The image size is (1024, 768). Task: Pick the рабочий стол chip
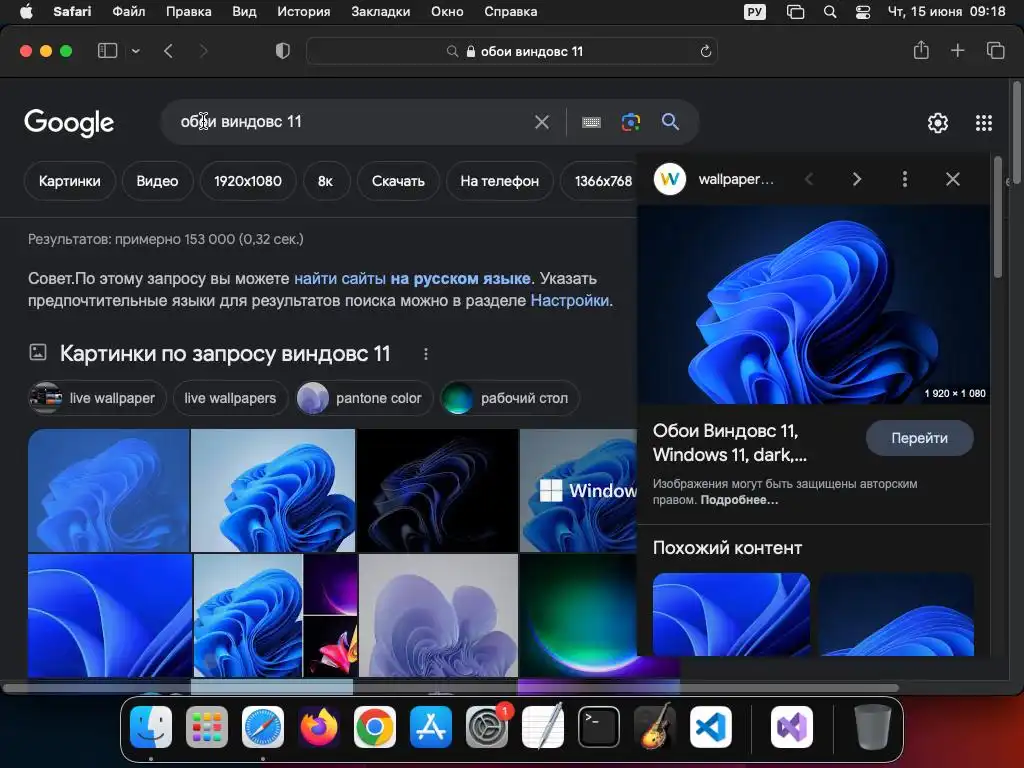510,398
